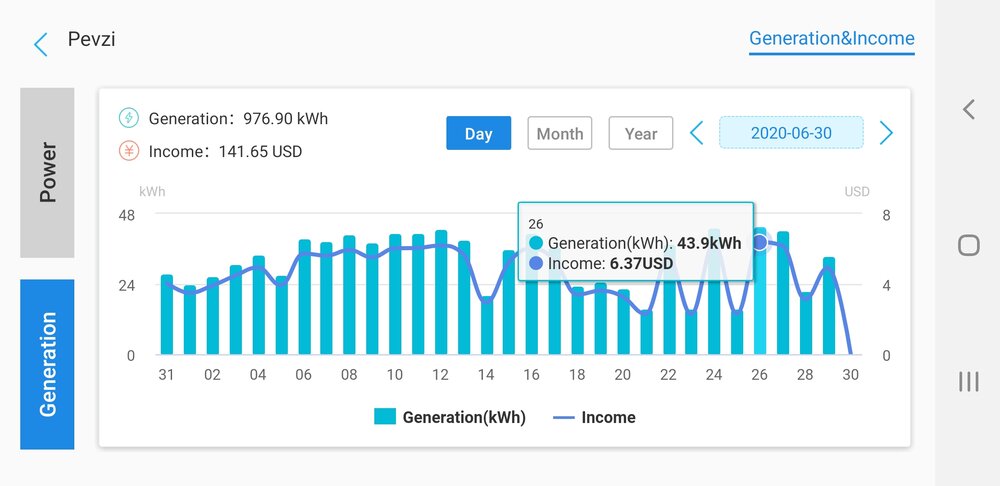Switch to Year view
1000x486 pixels.
pos(640,133)
